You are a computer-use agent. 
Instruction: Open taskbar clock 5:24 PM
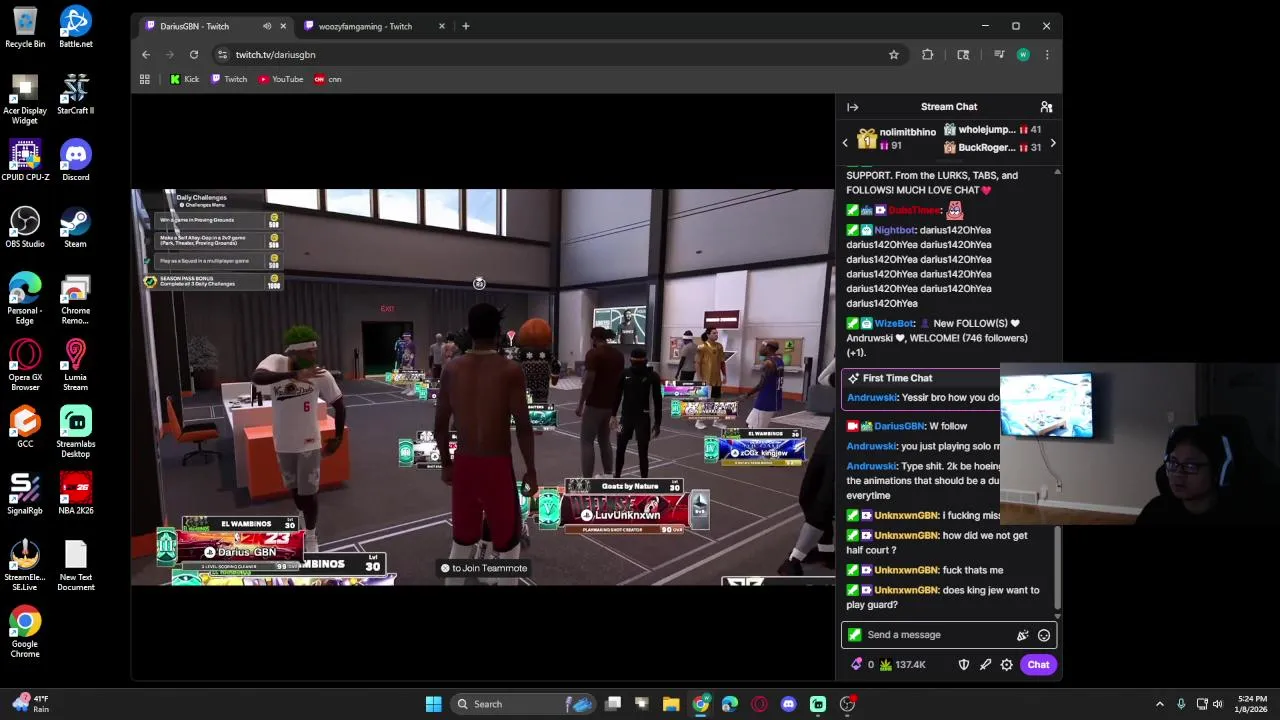pos(1252,704)
